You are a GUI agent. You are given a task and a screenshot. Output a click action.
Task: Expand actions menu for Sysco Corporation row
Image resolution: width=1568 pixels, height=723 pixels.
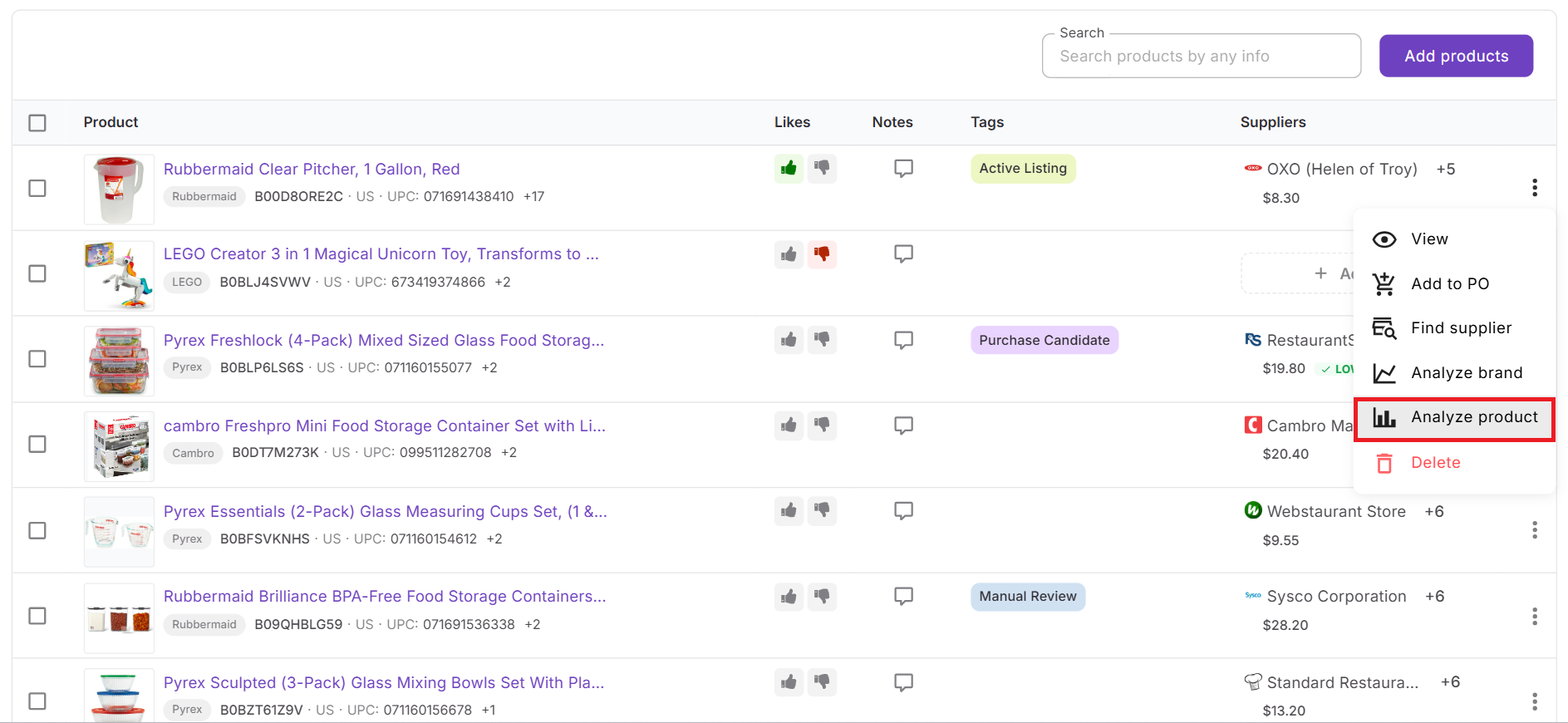(1534, 616)
